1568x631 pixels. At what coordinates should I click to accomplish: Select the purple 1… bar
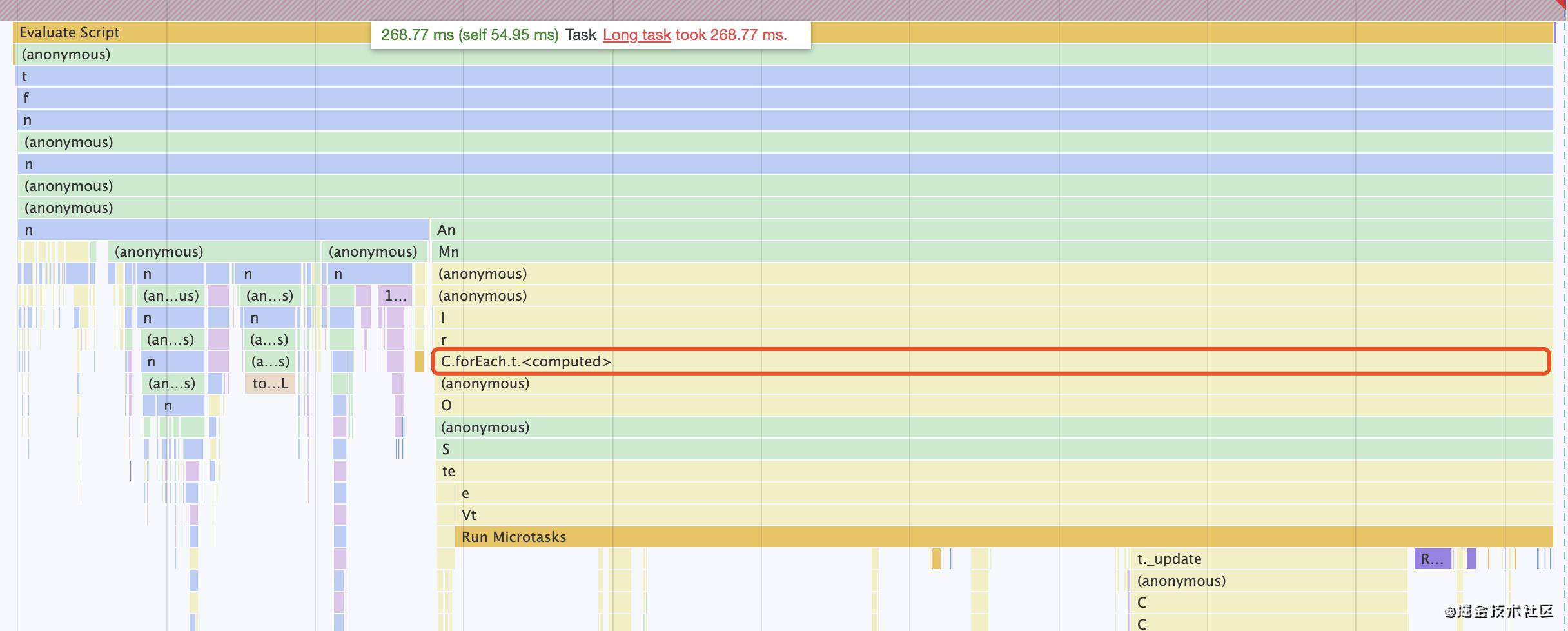tap(395, 295)
